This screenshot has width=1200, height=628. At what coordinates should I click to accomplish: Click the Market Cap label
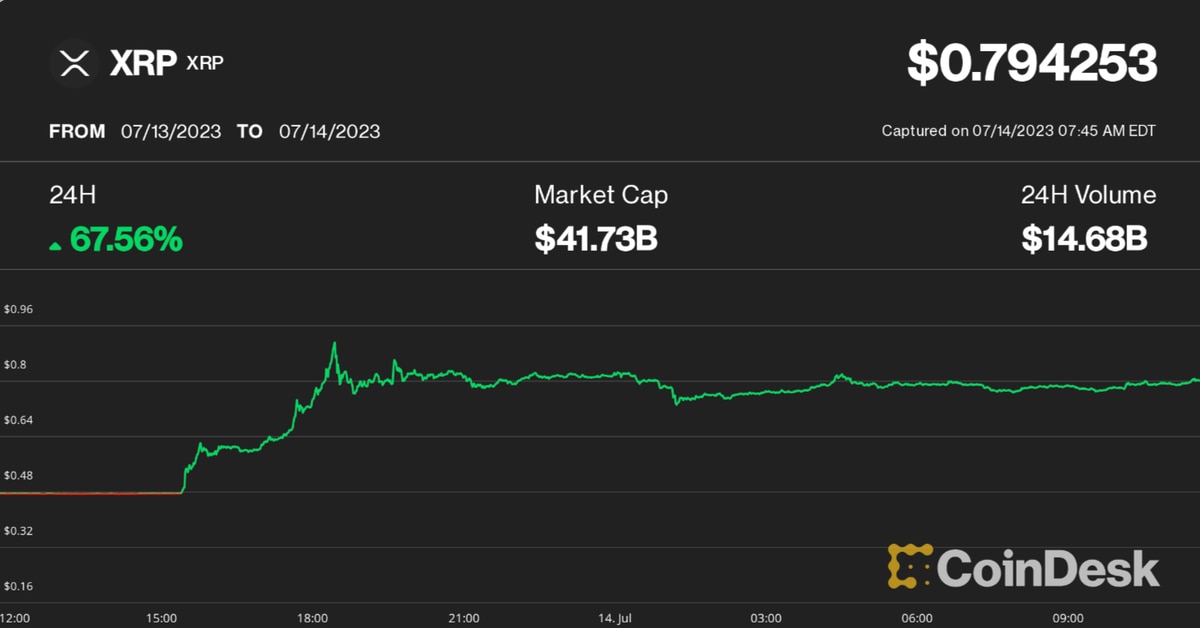point(600,195)
